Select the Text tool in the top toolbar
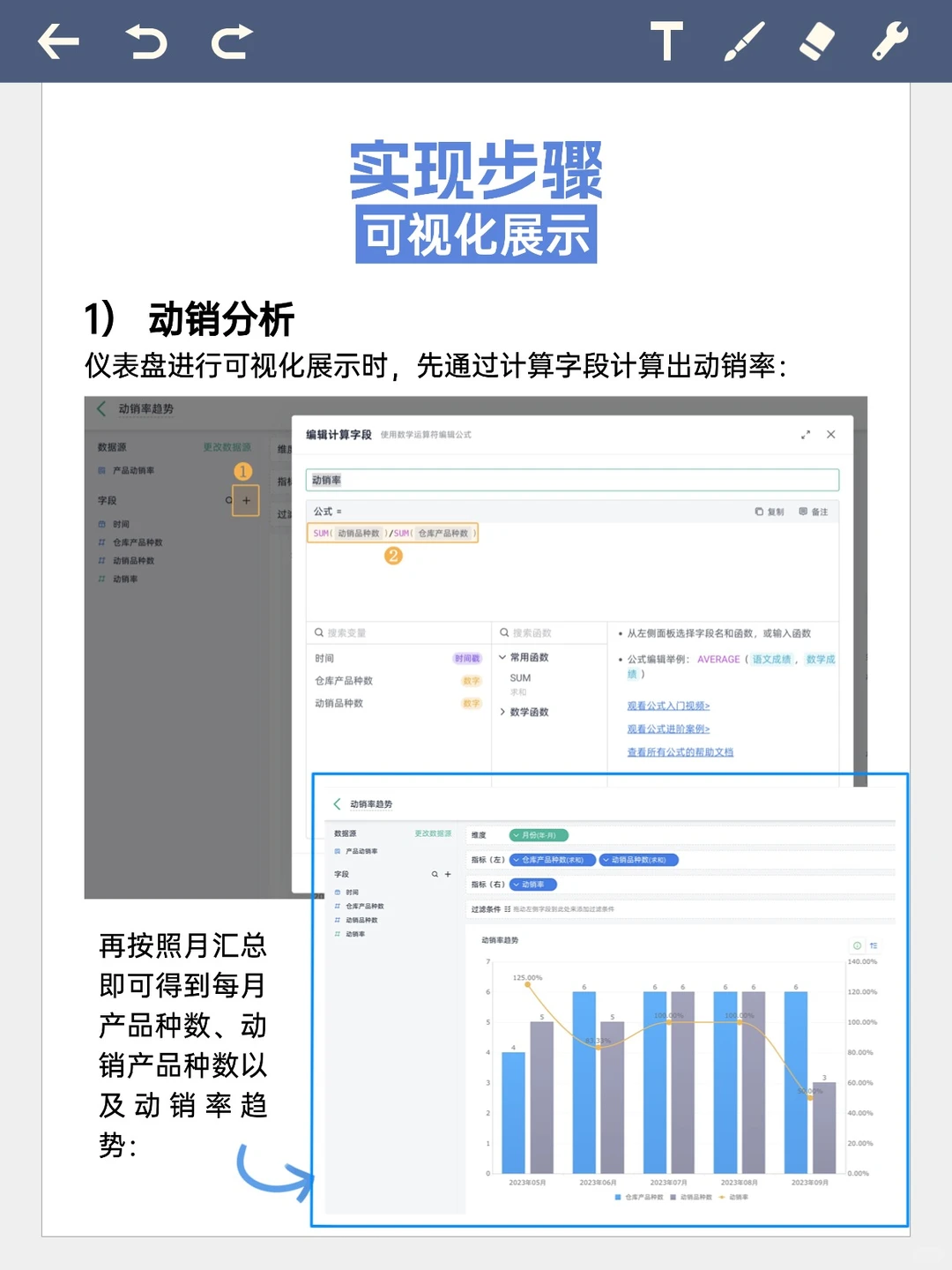952x1270 pixels. (x=667, y=41)
